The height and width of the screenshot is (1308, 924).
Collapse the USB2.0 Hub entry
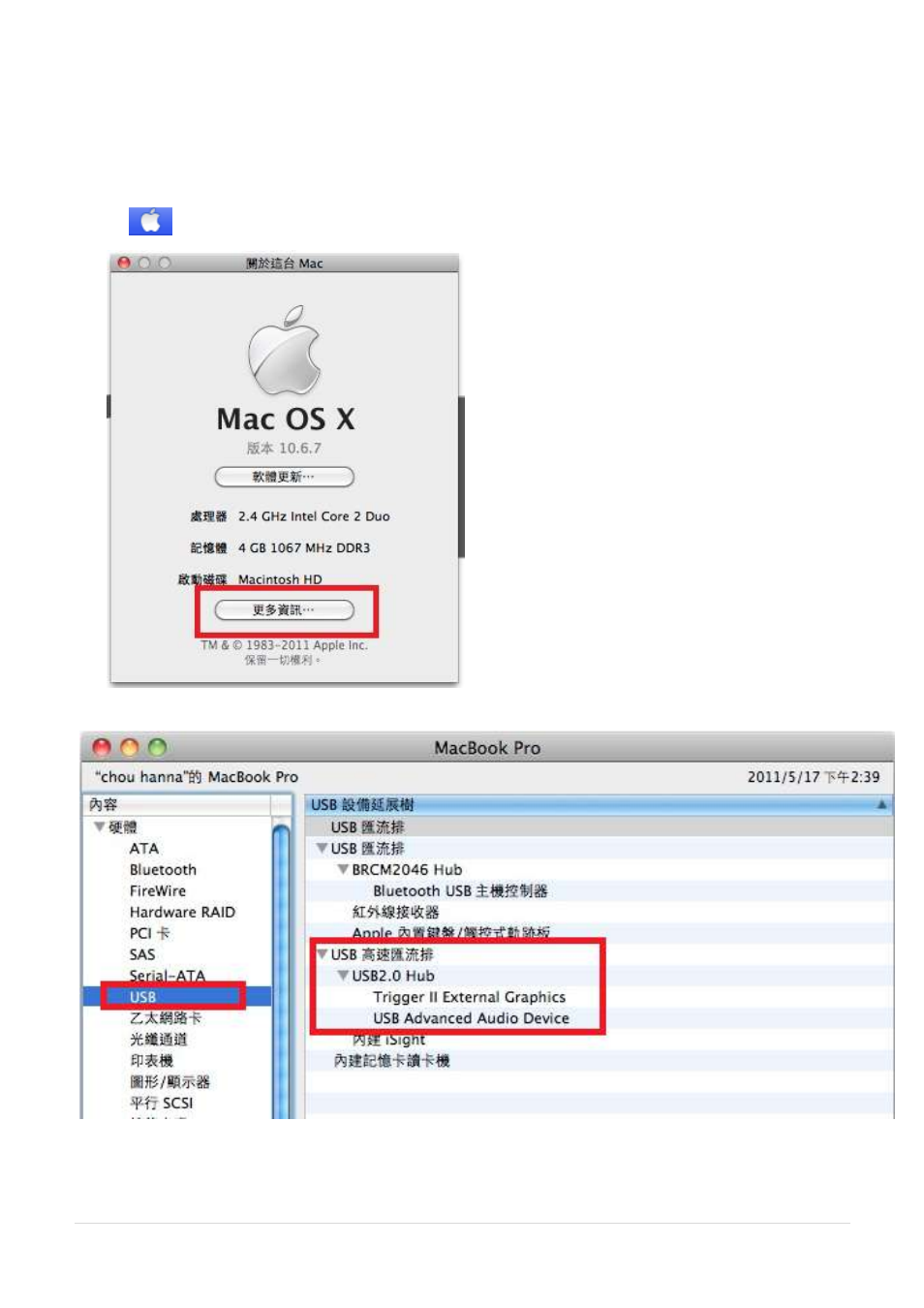click(x=343, y=976)
